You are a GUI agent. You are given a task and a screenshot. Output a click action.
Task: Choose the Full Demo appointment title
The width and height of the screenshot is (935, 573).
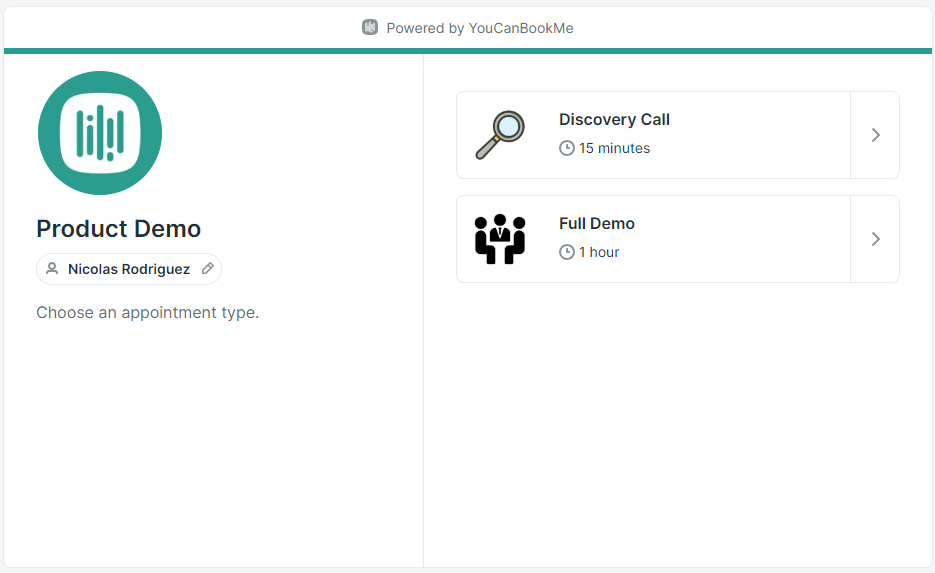pyautogui.click(x=597, y=224)
